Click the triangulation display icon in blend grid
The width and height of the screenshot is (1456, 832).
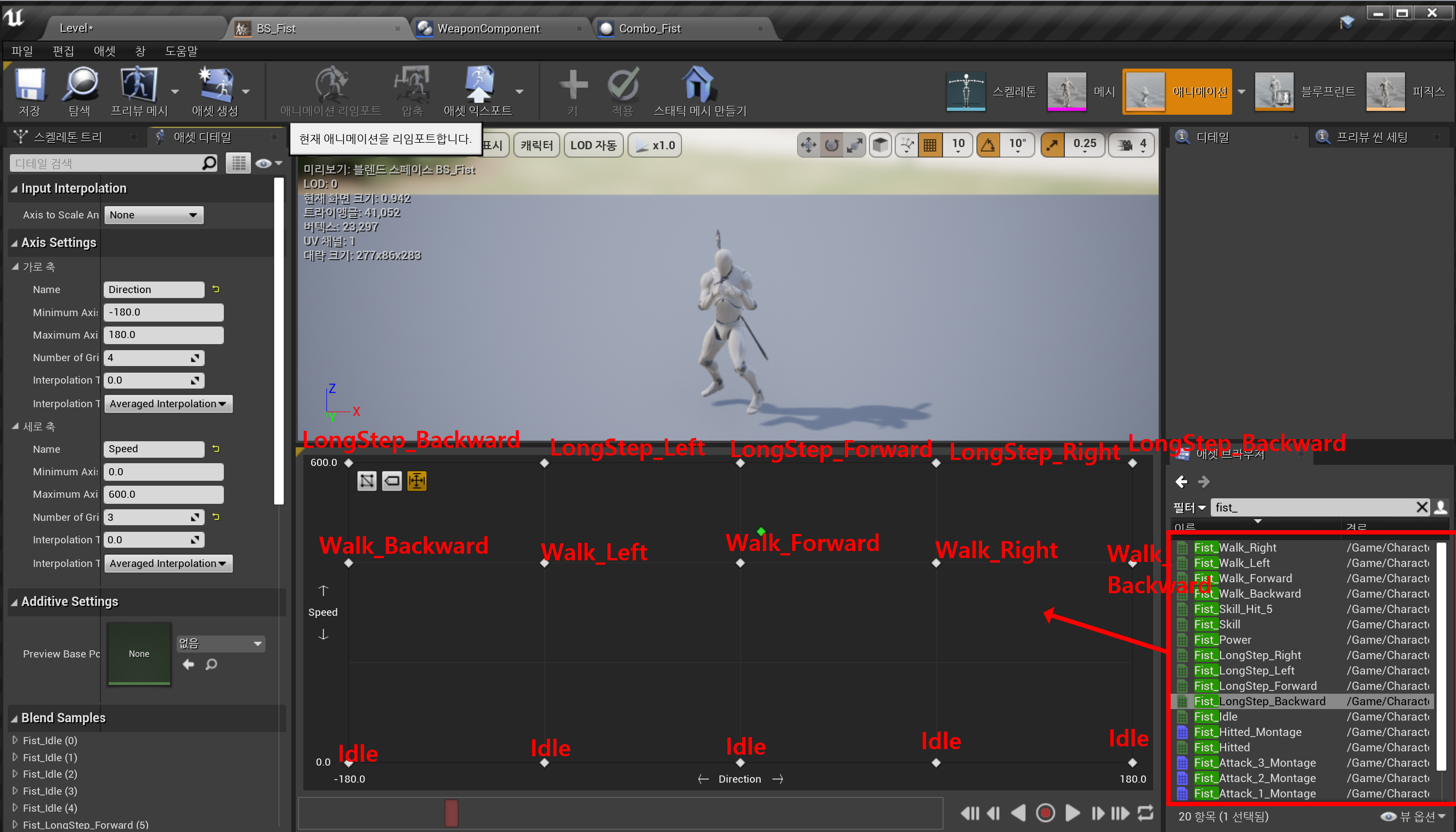tap(366, 481)
